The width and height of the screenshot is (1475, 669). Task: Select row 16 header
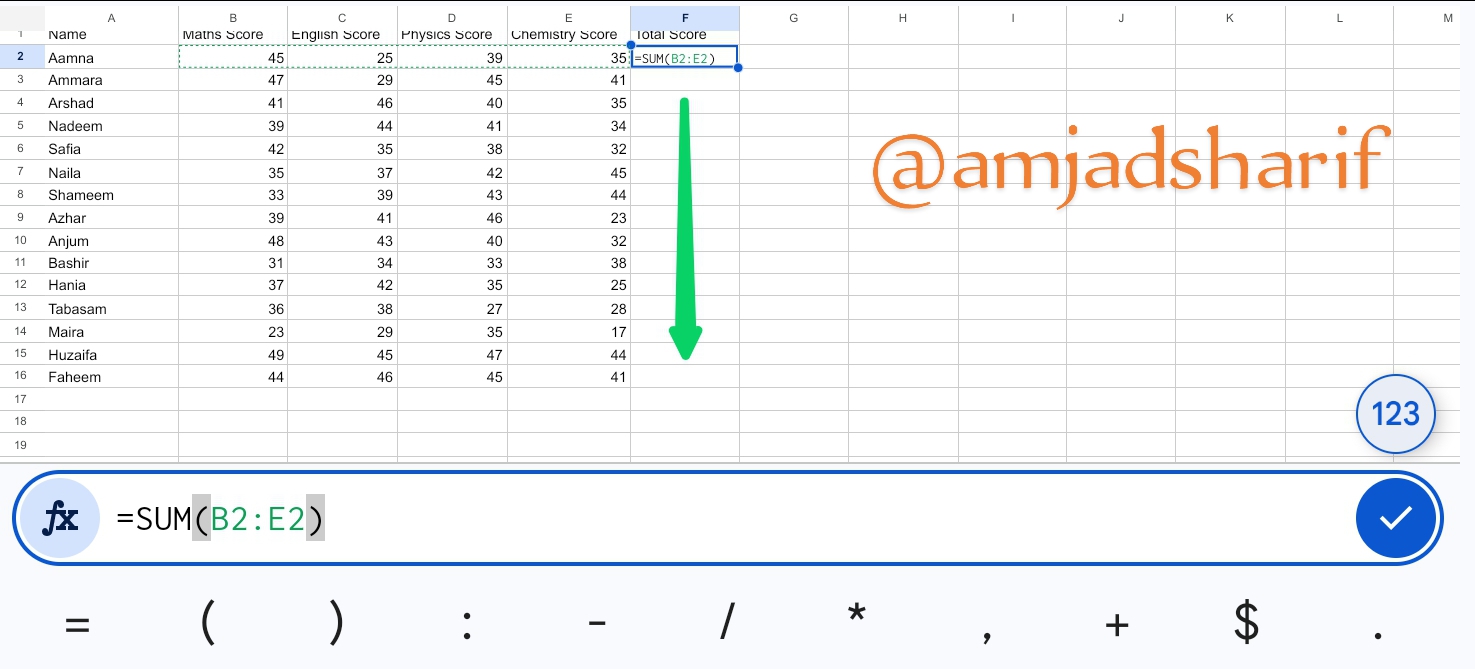pyautogui.click(x=21, y=377)
